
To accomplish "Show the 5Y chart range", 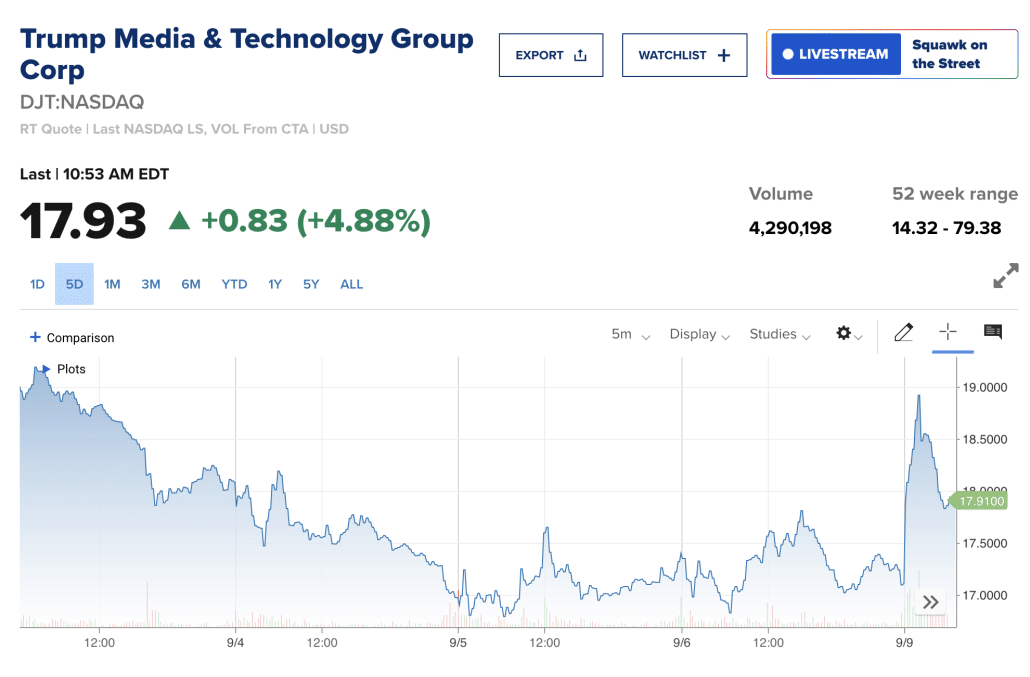I will point(311,284).
